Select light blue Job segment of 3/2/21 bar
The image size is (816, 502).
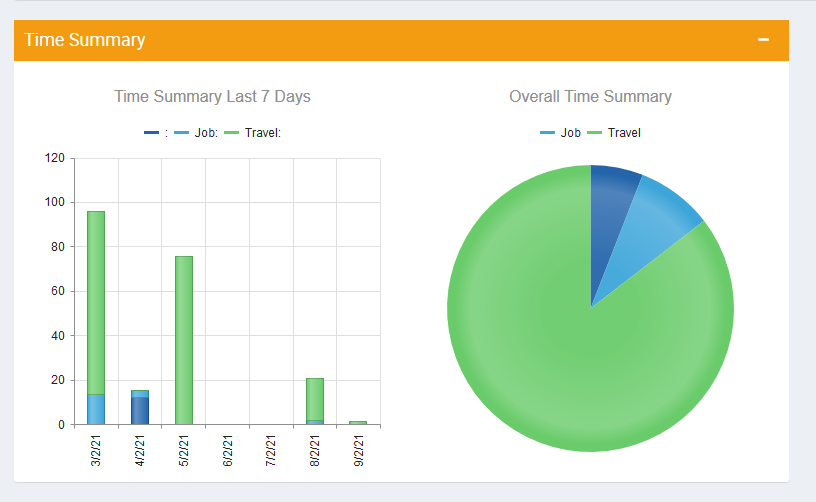96,409
